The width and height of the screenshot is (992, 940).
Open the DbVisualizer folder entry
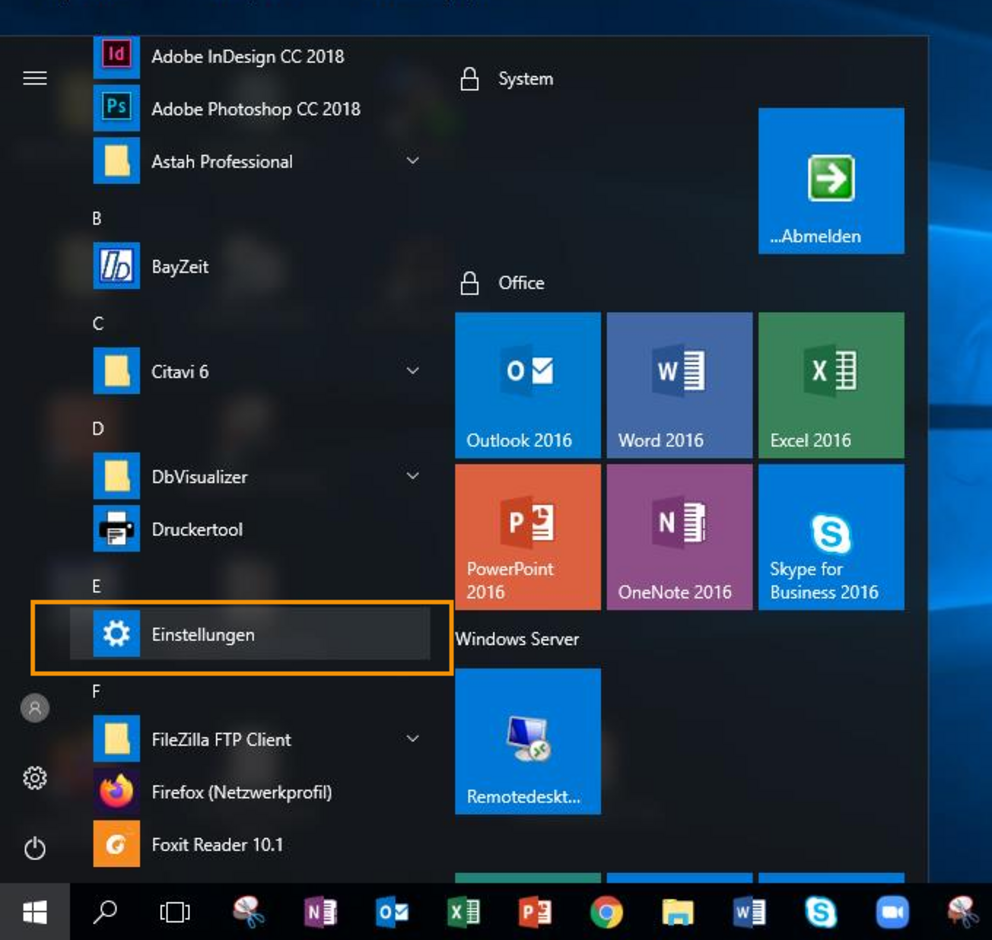click(x=250, y=476)
